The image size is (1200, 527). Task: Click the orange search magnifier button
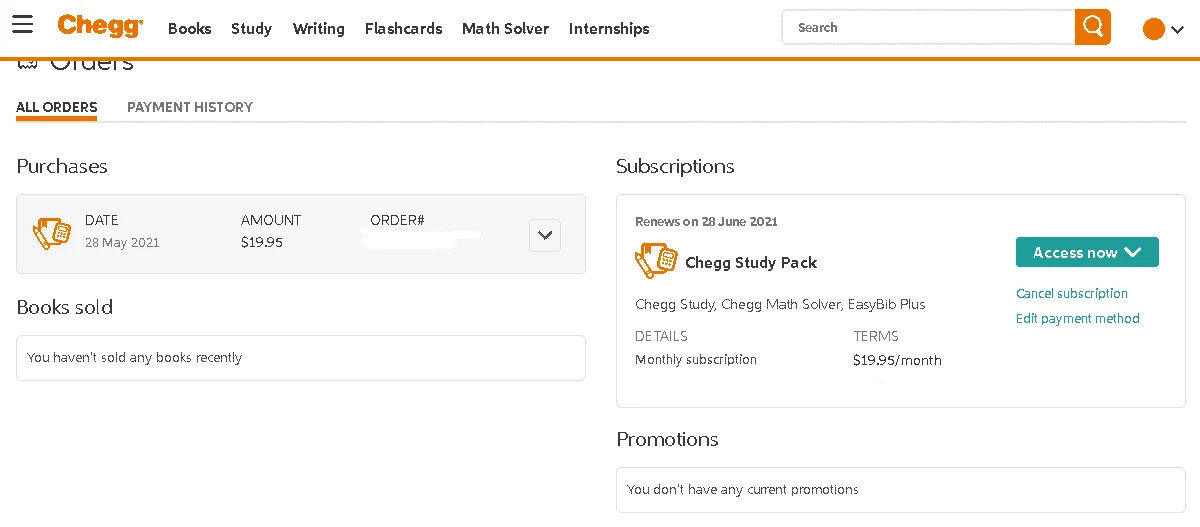click(1093, 27)
